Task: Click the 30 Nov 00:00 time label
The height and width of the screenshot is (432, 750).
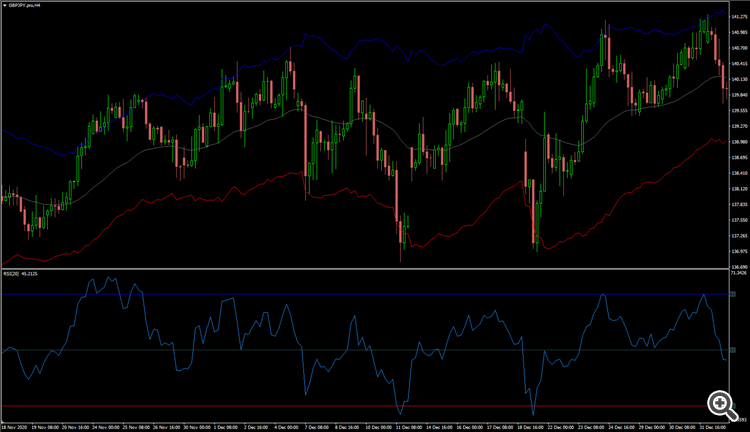Action: tap(197, 427)
